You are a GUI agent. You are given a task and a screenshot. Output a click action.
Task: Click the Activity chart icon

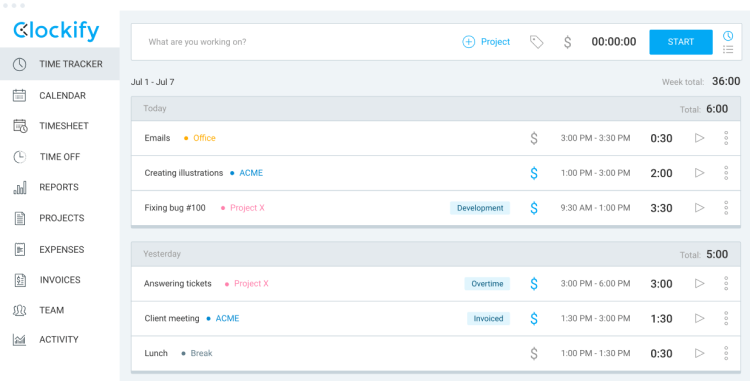(x=20, y=339)
